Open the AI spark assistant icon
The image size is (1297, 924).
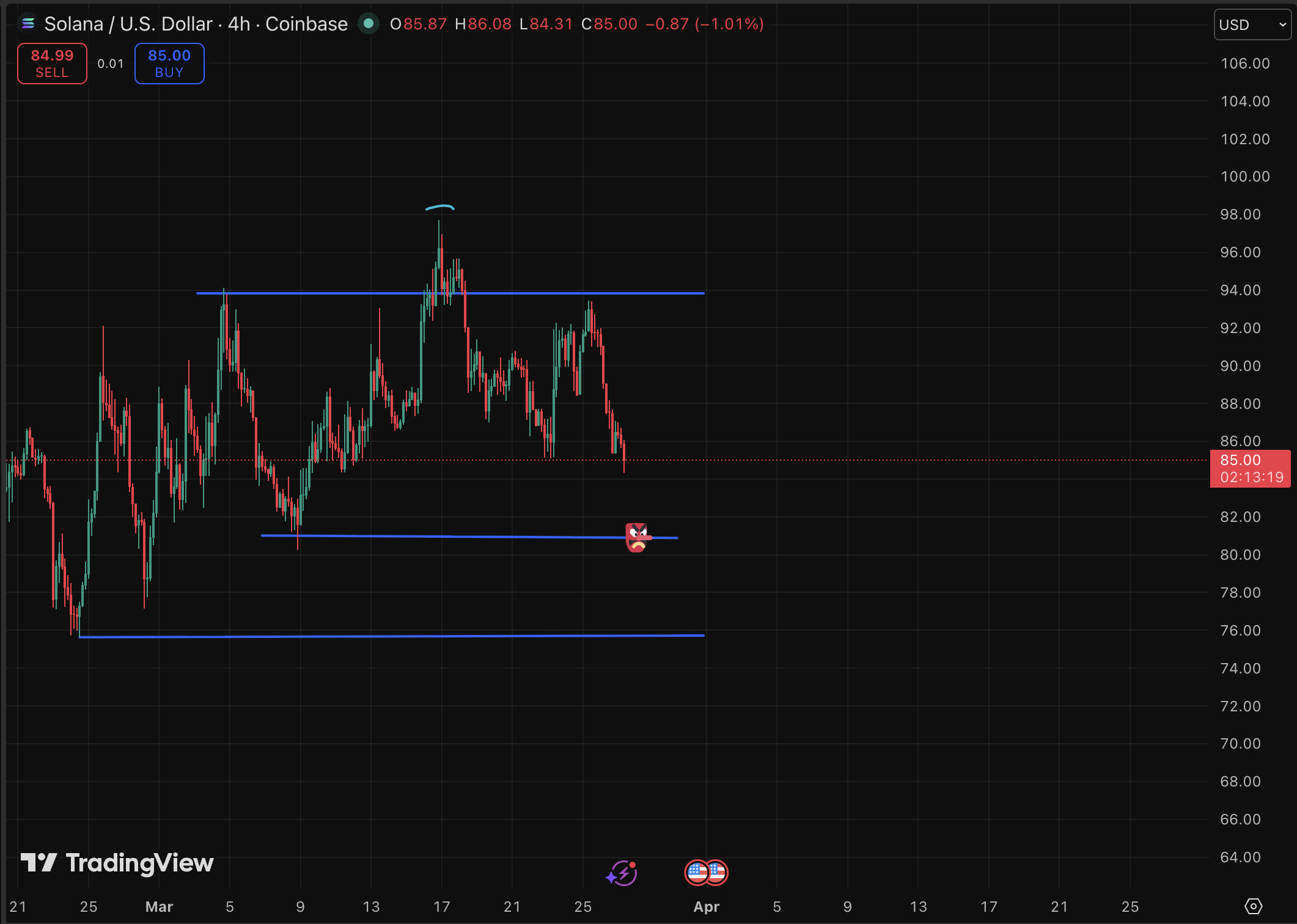tap(621, 873)
